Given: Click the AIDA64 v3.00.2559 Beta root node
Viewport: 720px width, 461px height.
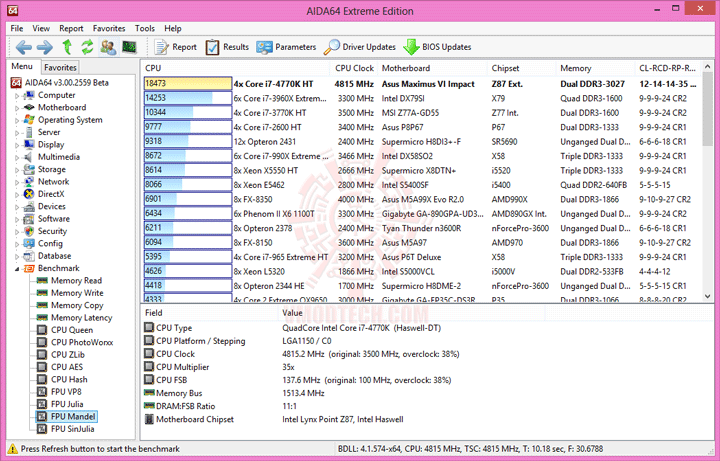Looking at the screenshot, I should click(x=60, y=83).
